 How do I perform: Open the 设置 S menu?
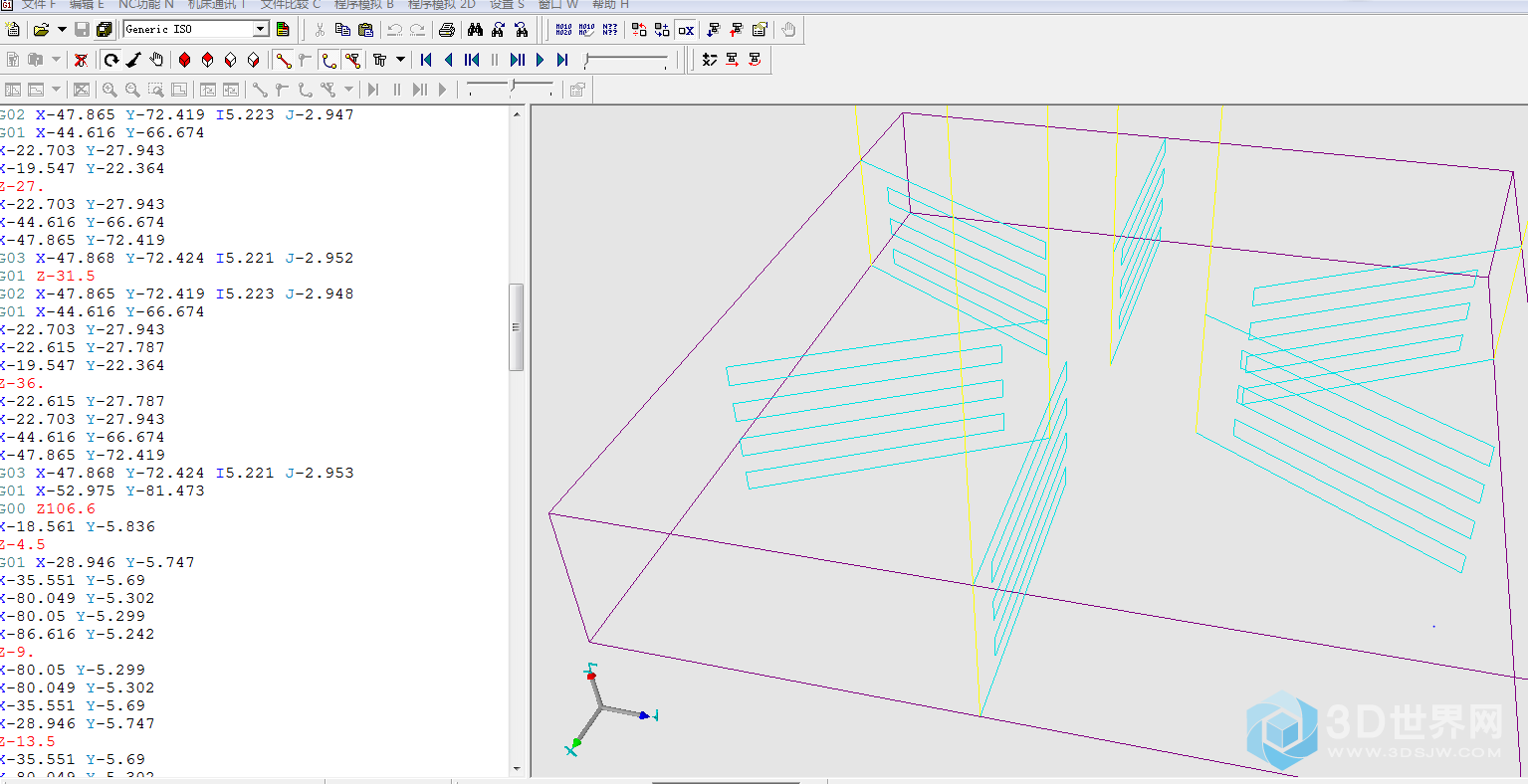click(x=507, y=5)
